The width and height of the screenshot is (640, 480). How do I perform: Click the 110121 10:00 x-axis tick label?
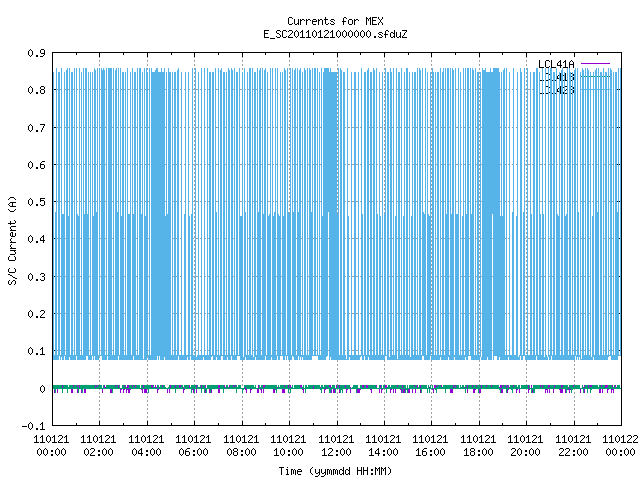(x=288, y=446)
